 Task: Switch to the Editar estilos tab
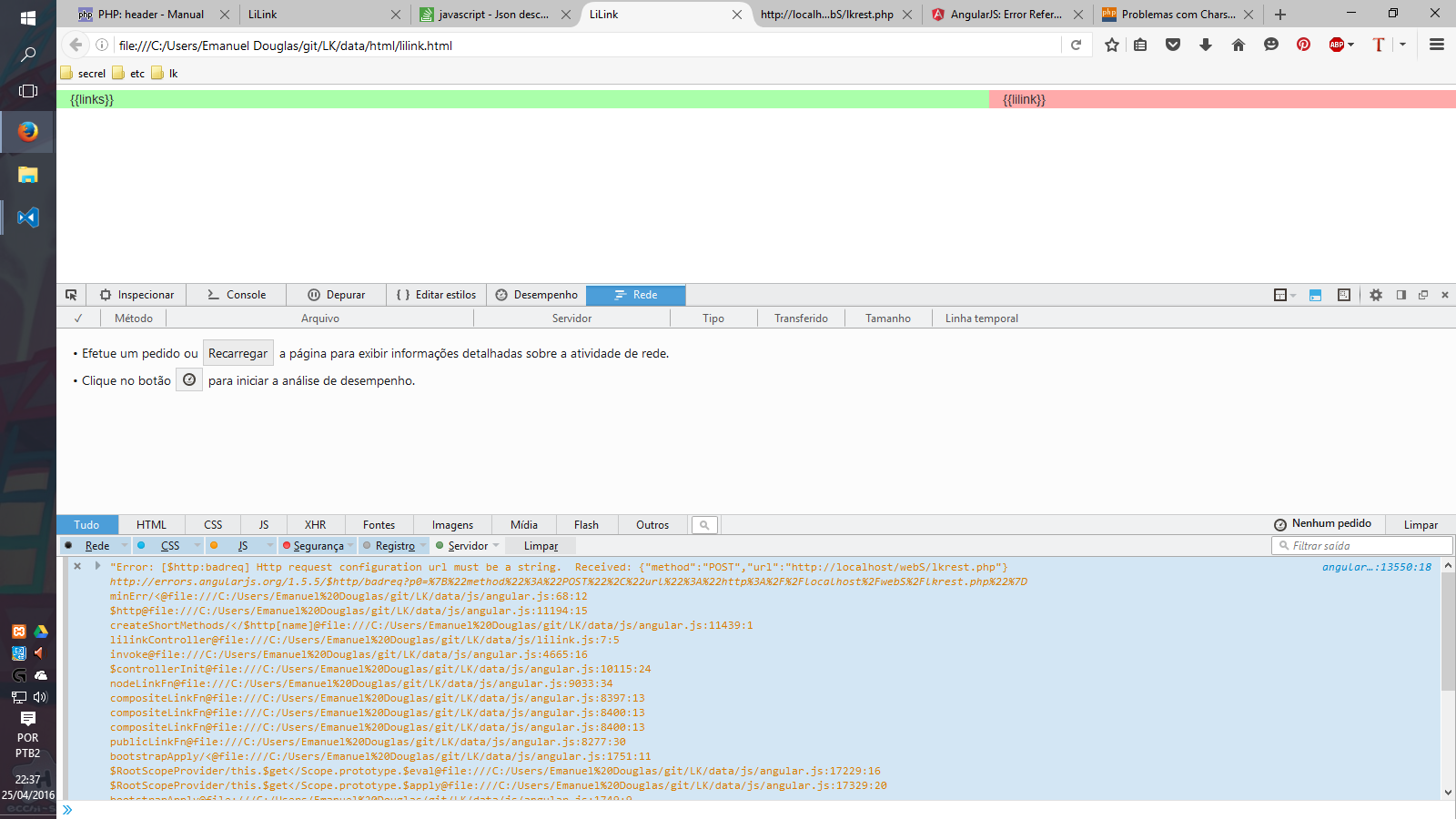click(x=436, y=295)
